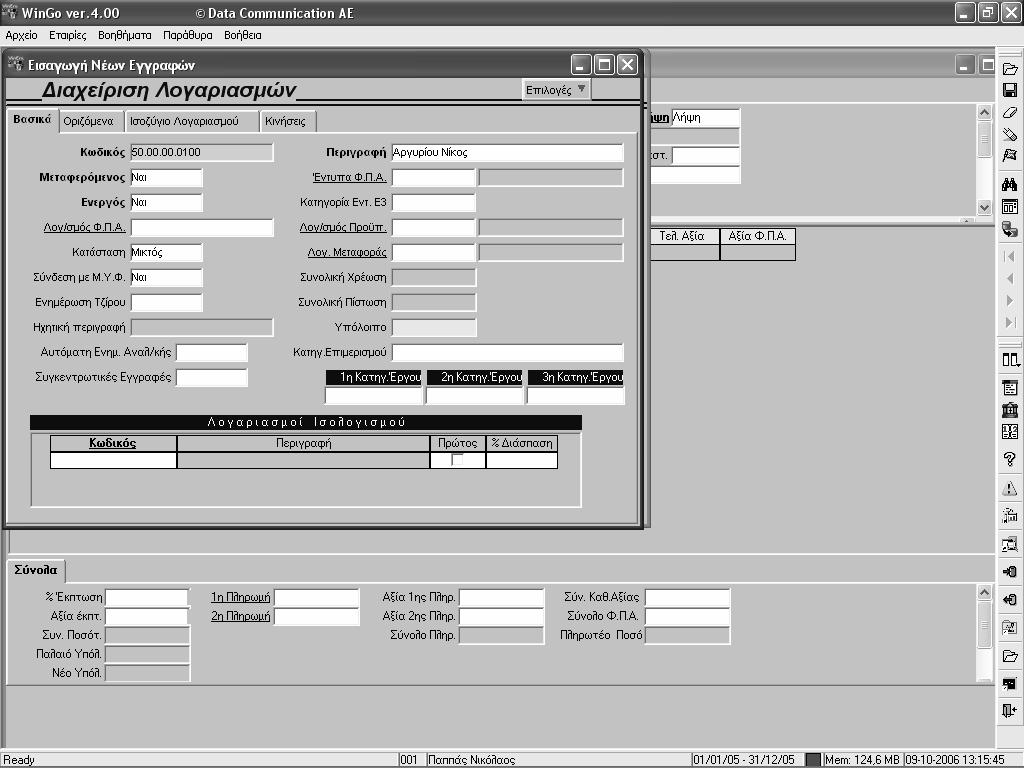The image size is (1024, 768).
Task: Click the Λογ/σμός Προϋπ. link label
Action: 343,227
